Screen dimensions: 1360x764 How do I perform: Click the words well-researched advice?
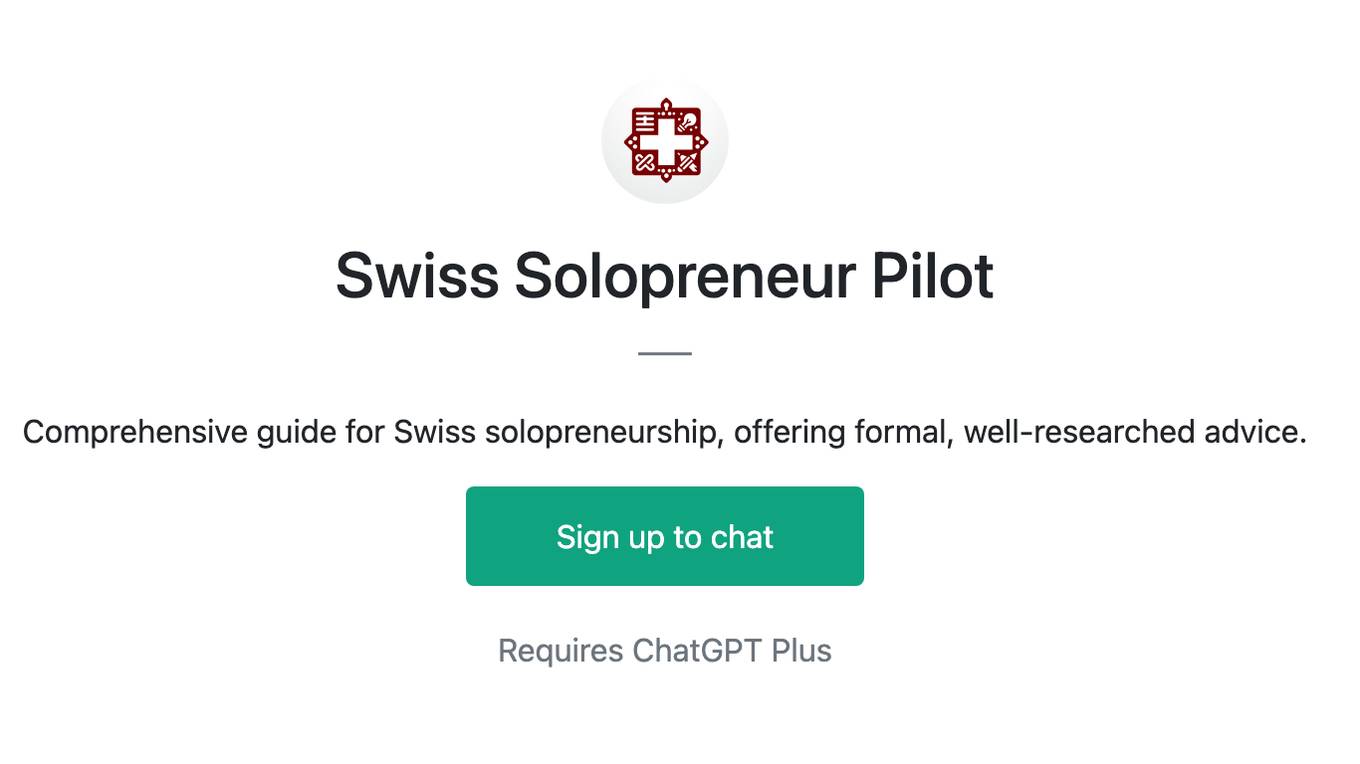[1135, 432]
